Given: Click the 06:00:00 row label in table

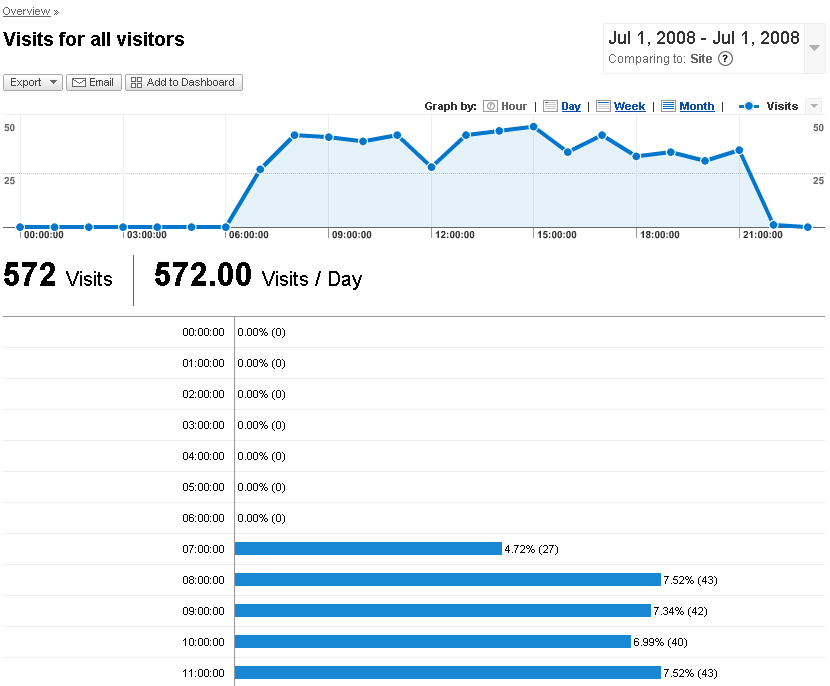Looking at the screenshot, I should (x=203, y=518).
